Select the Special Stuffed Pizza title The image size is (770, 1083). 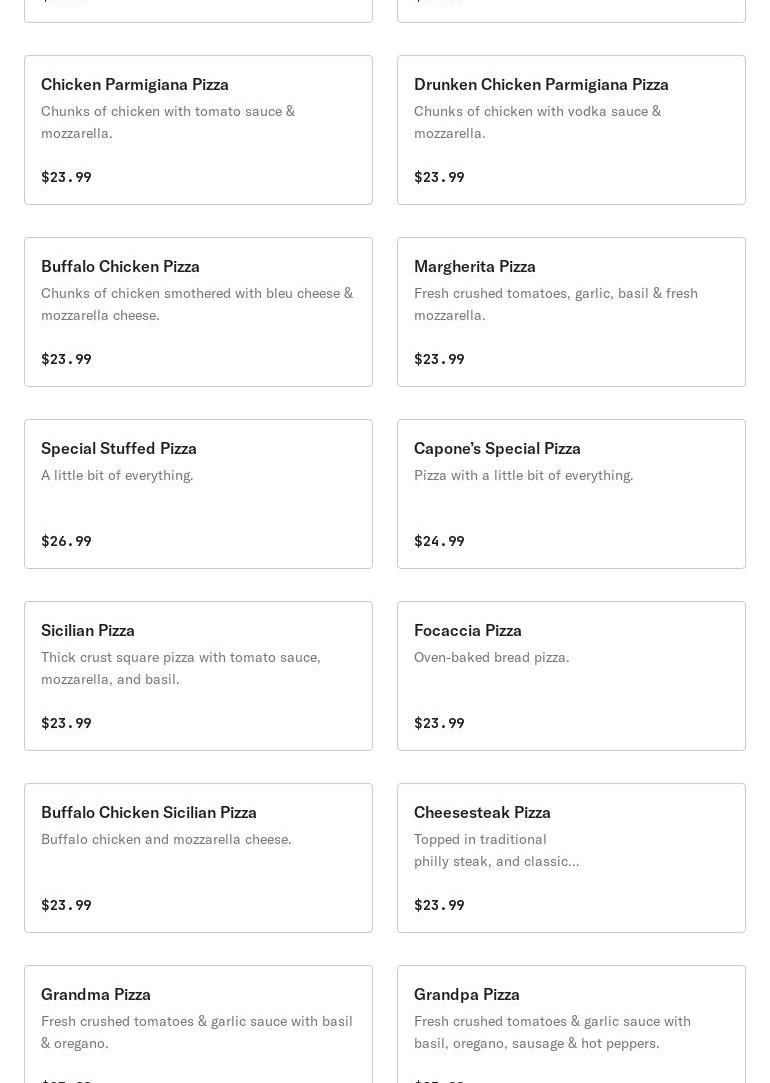pyautogui.click(x=119, y=448)
